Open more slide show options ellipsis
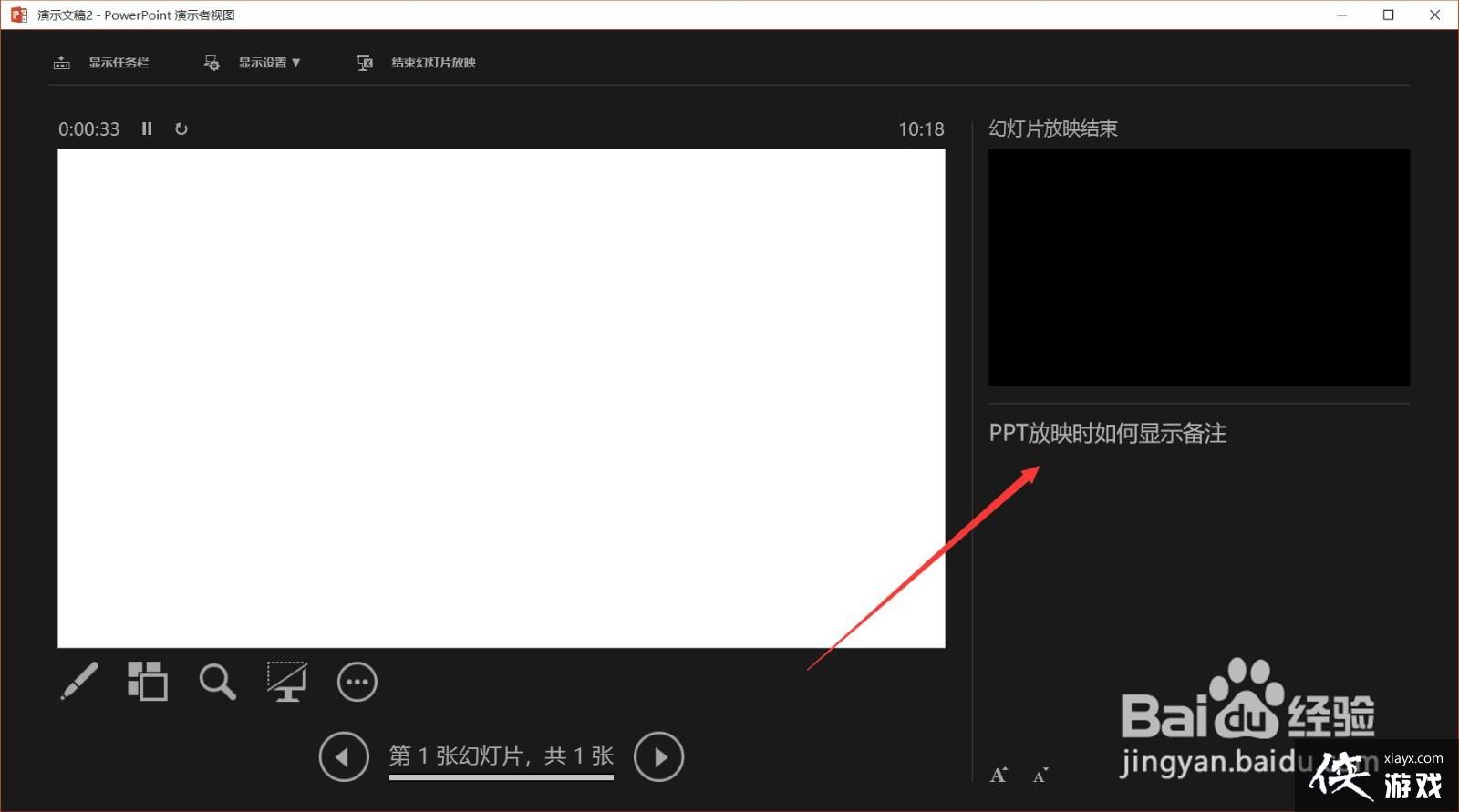The image size is (1459, 812). (357, 682)
